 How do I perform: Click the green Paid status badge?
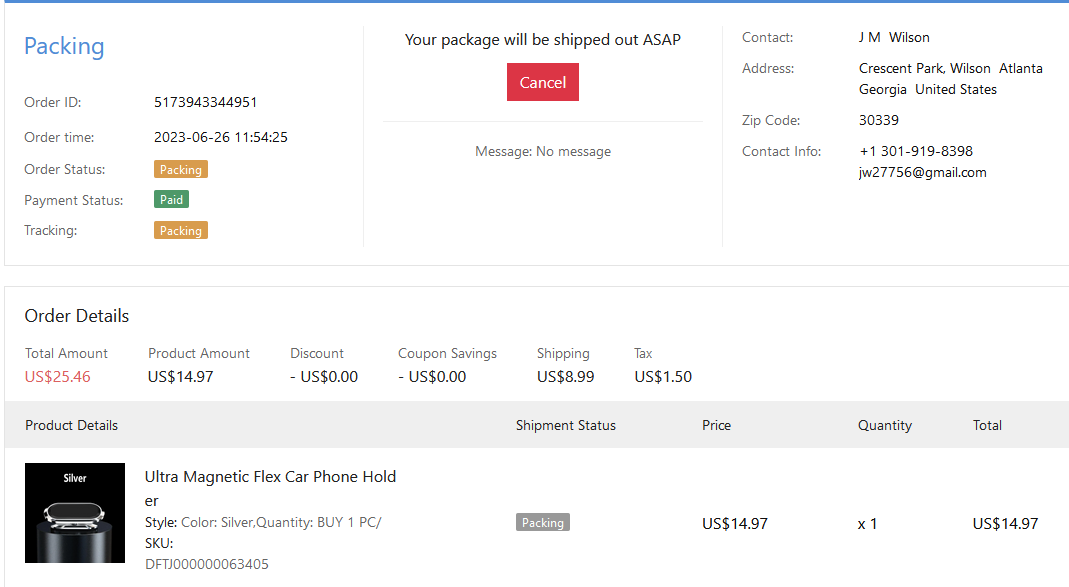[x=172, y=200]
